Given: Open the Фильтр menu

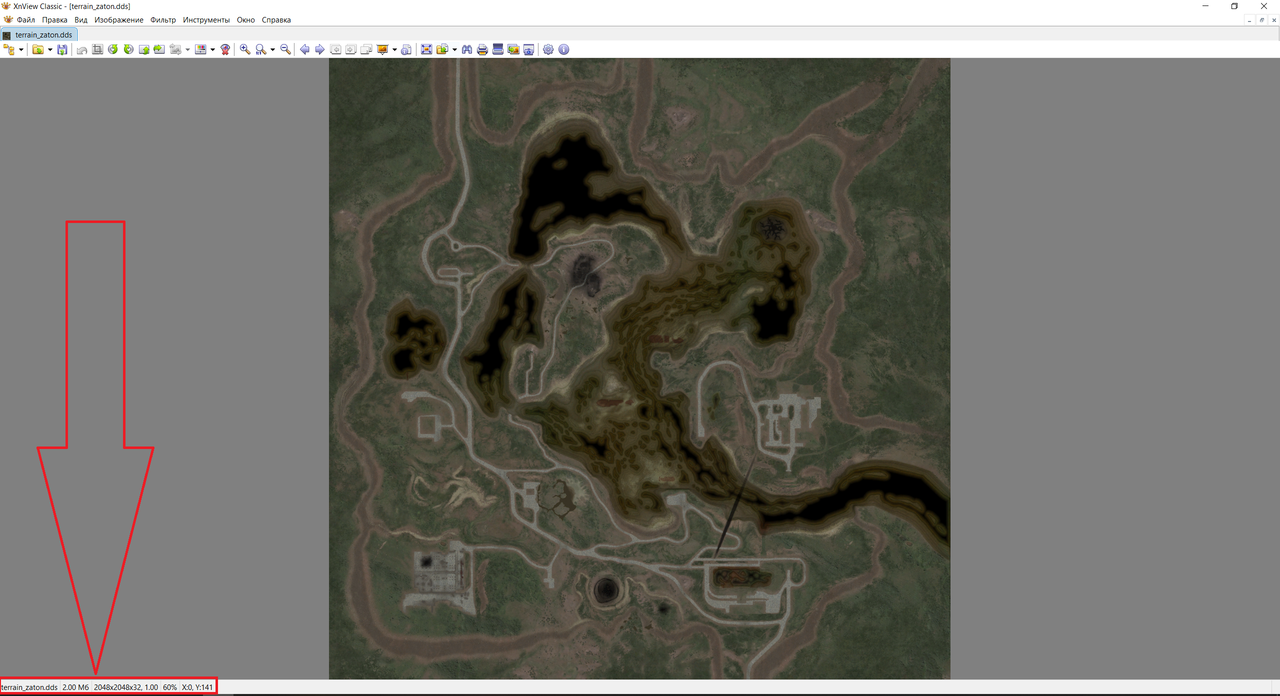Looking at the screenshot, I should (163, 20).
